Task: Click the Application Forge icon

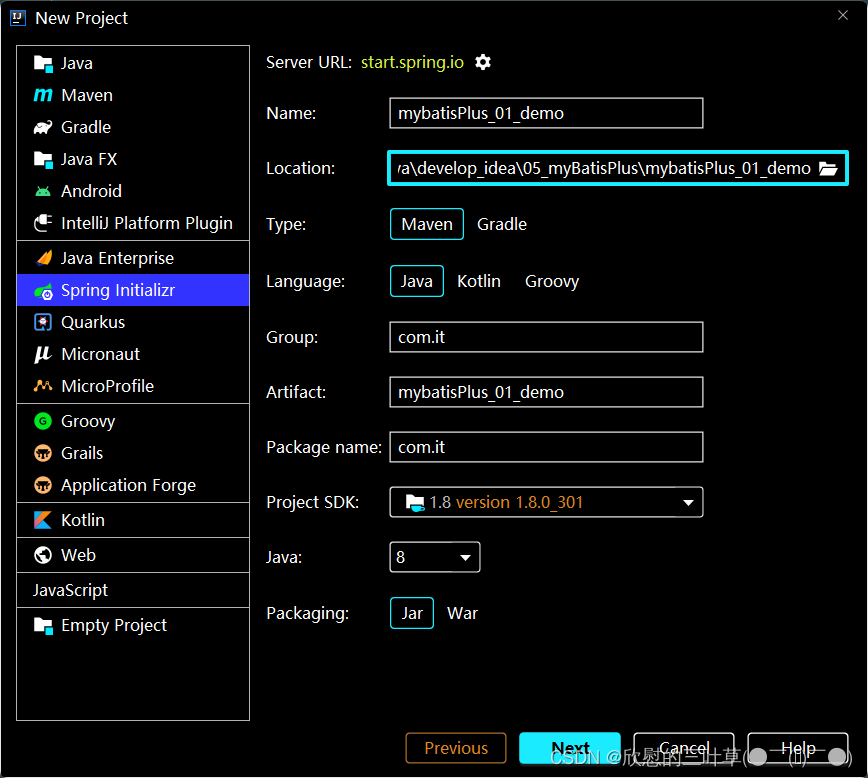Action: [x=43, y=486]
